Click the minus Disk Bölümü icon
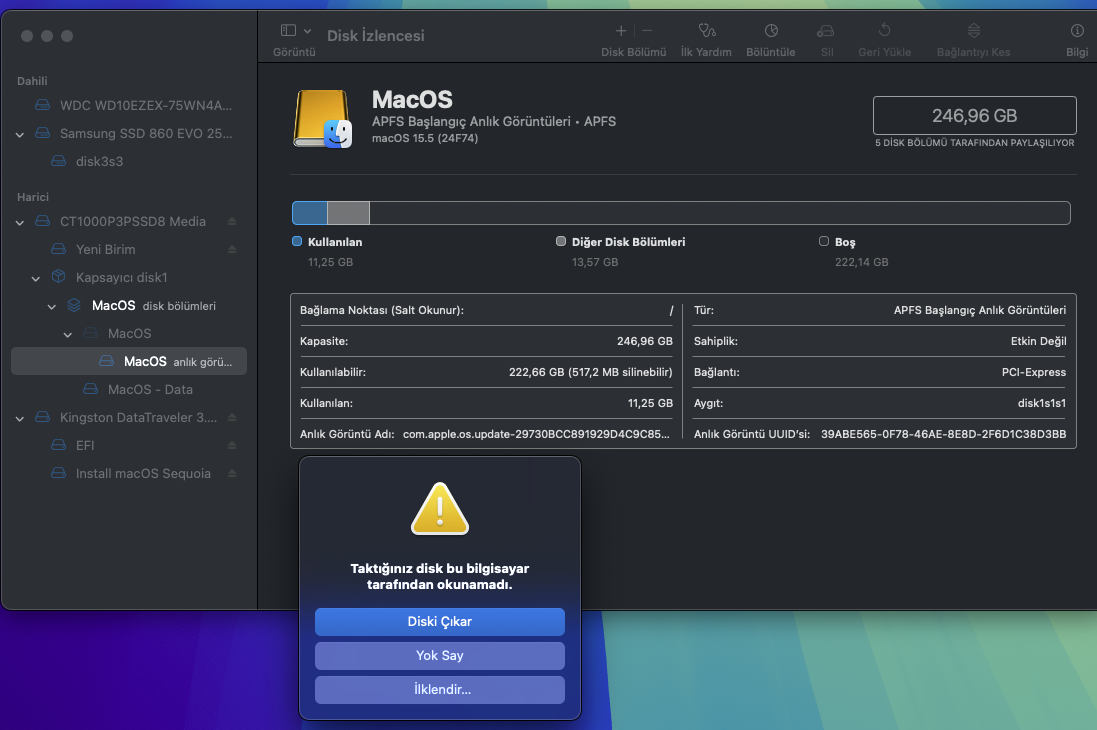 pos(647,32)
